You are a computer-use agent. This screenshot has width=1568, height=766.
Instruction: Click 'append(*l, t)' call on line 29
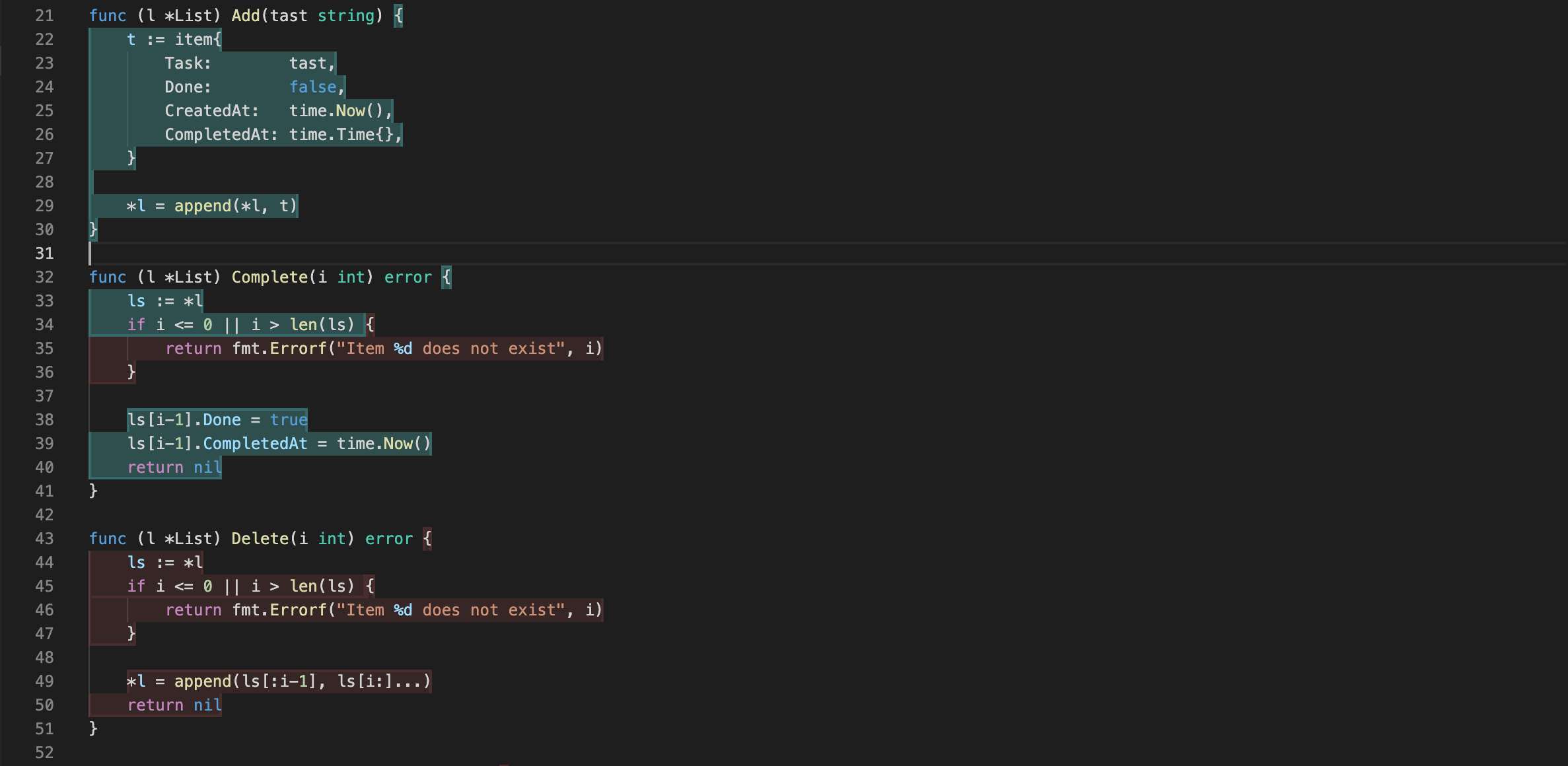point(235,206)
